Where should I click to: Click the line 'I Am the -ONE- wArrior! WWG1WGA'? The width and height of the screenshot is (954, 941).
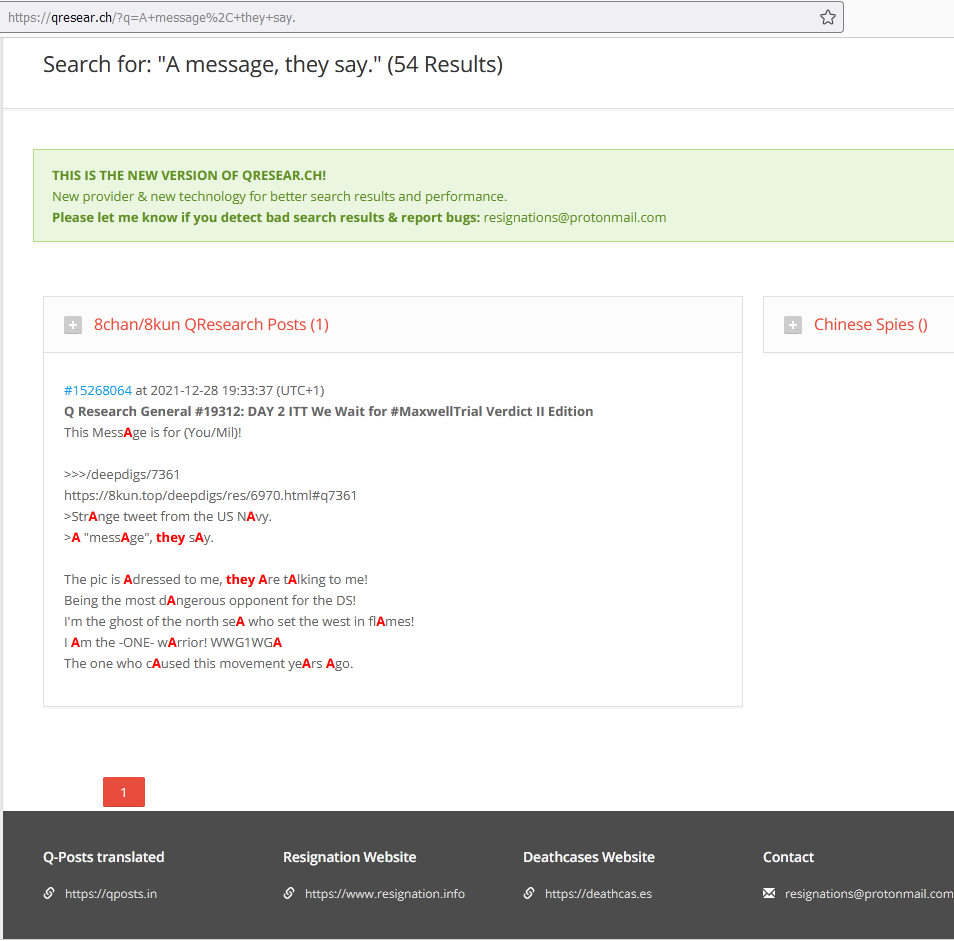click(173, 643)
